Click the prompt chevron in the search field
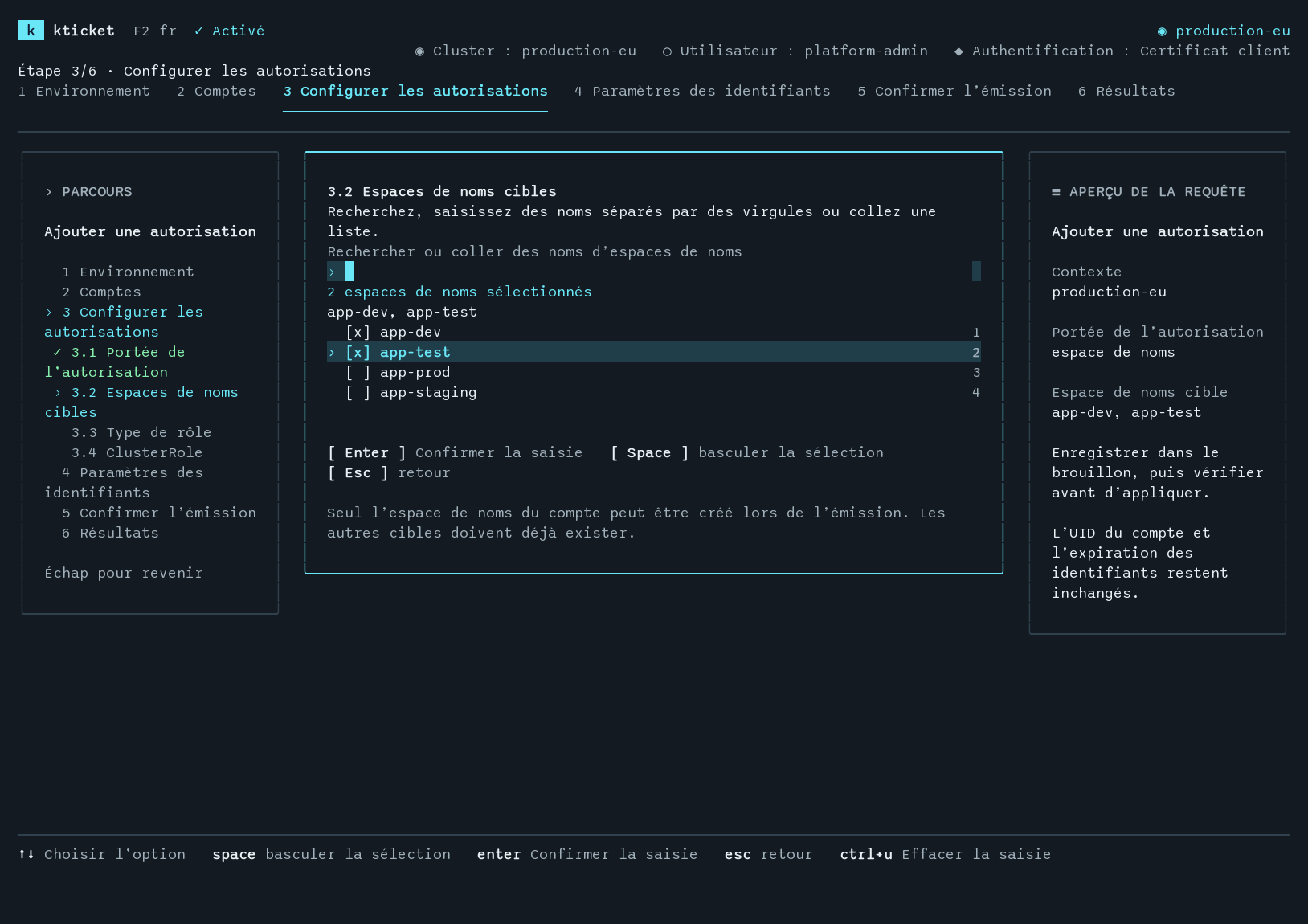This screenshot has width=1308, height=924. point(332,272)
